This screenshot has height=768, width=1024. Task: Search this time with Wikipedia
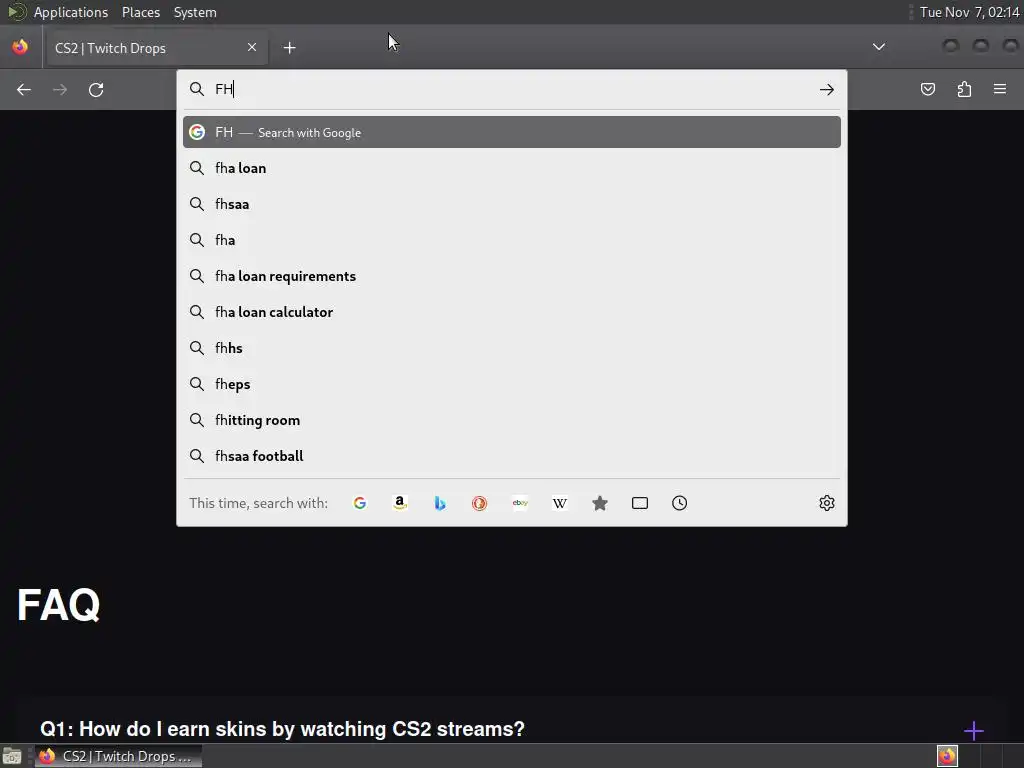click(560, 503)
